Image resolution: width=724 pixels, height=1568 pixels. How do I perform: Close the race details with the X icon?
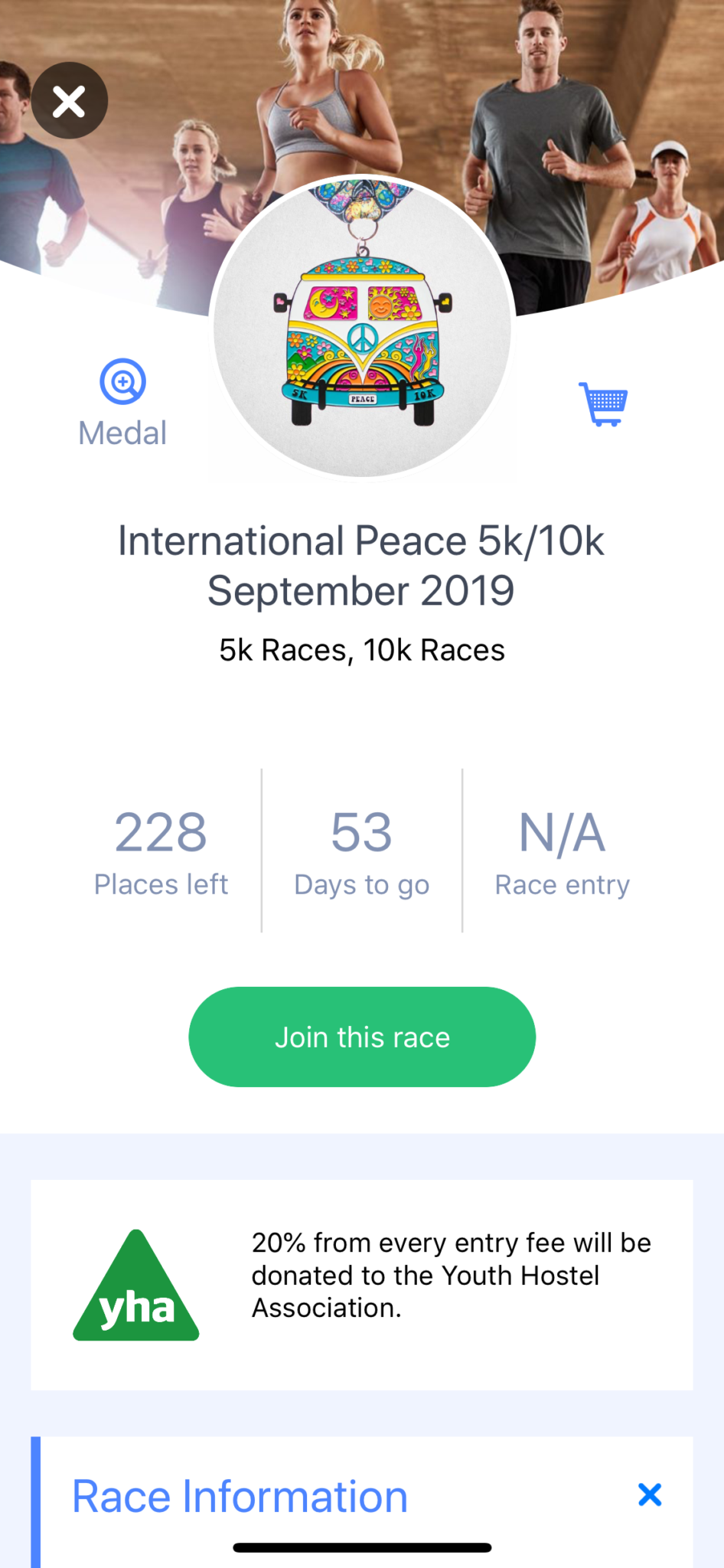(69, 100)
